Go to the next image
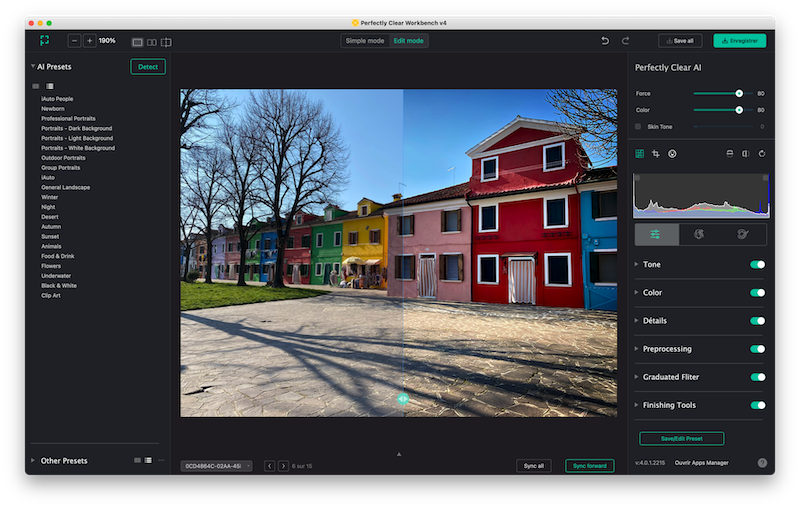 (283, 466)
